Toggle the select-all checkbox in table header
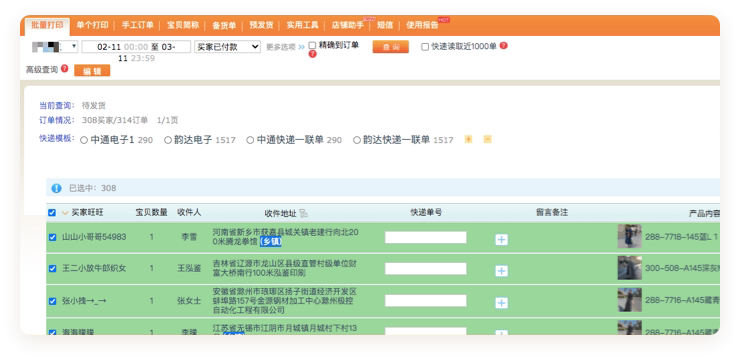740x360 pixels. [x=52, y=213]
